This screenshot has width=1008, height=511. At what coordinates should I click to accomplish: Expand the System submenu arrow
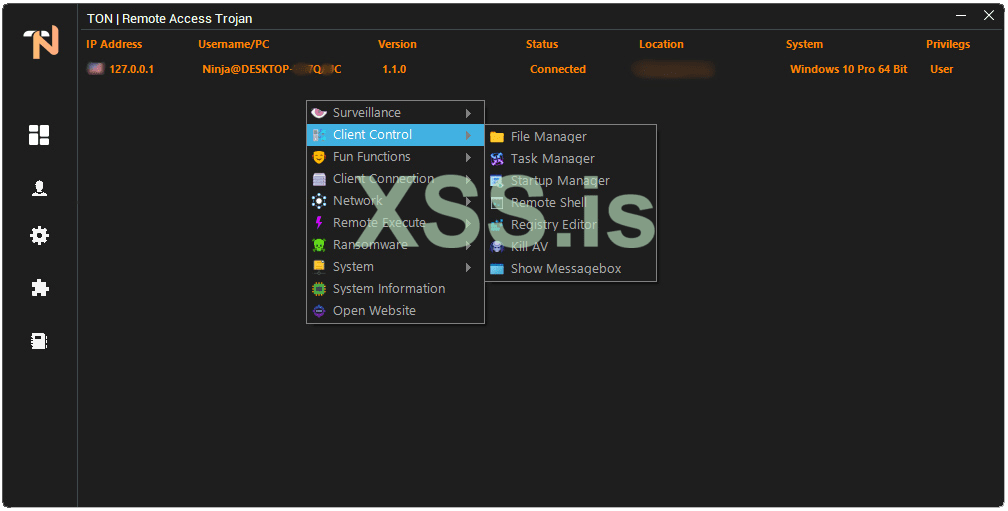pos(469,267)
